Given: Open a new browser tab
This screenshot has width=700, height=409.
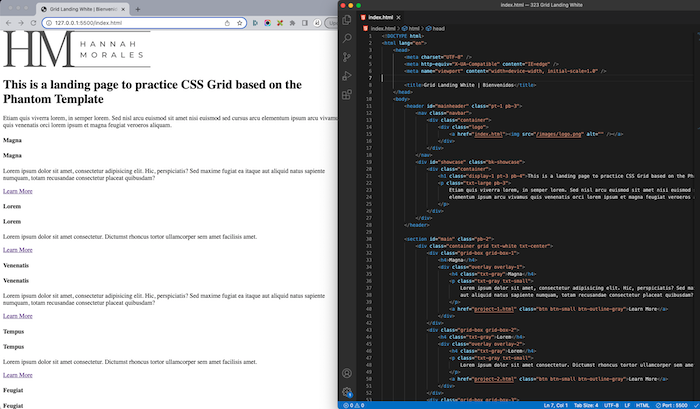Looking at the screenshot, I should point(138,9).
